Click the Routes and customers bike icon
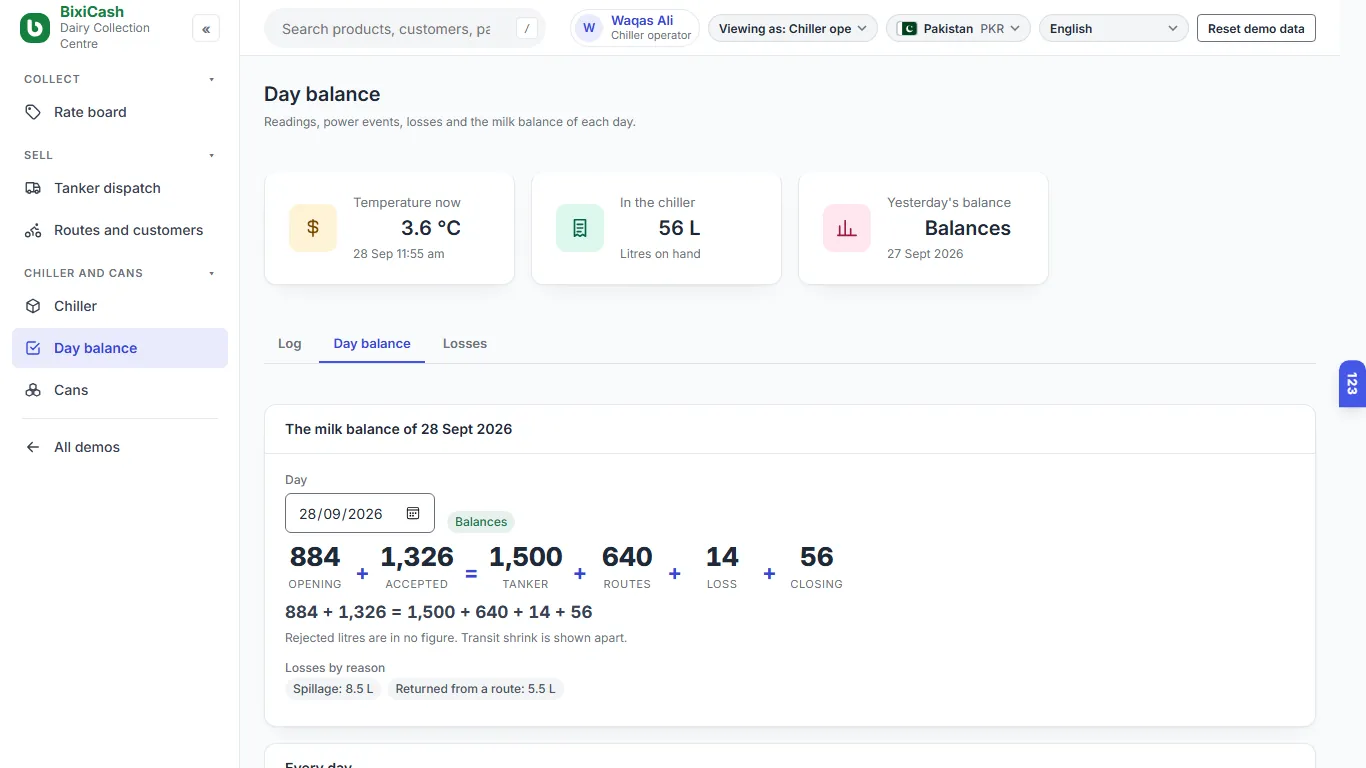 [33, 230]
